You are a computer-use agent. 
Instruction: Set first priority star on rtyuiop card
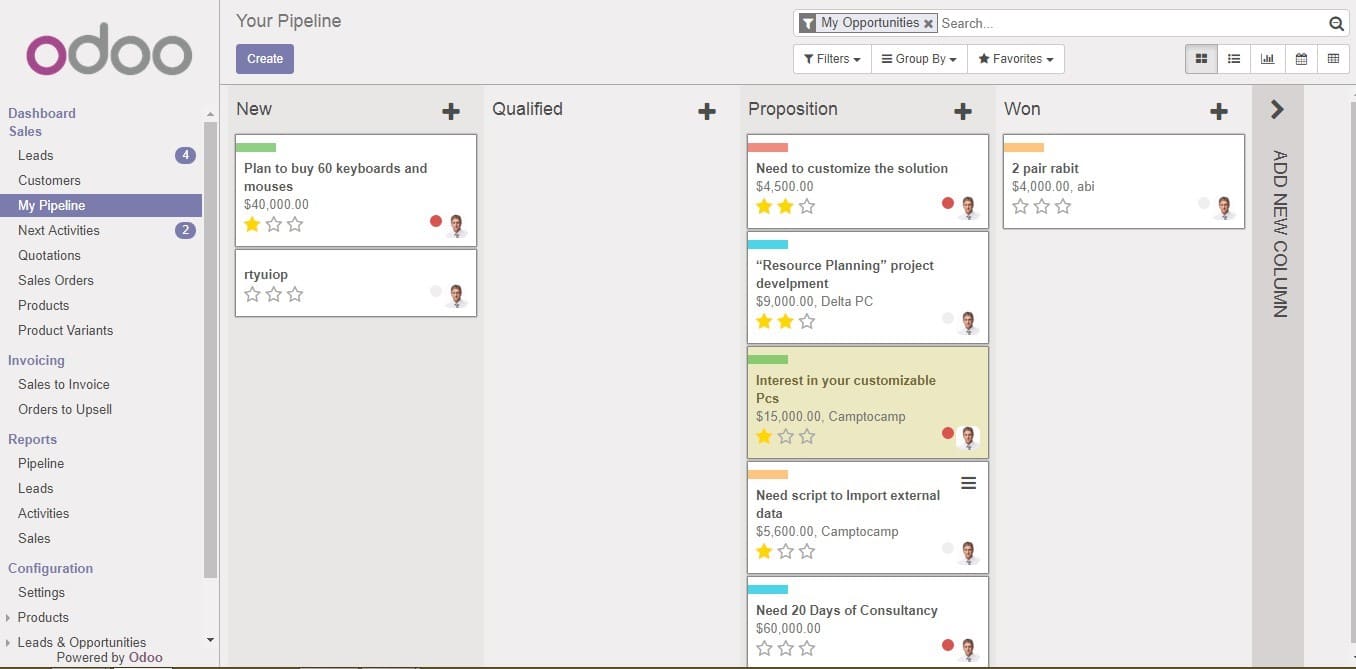coord(252,295)
